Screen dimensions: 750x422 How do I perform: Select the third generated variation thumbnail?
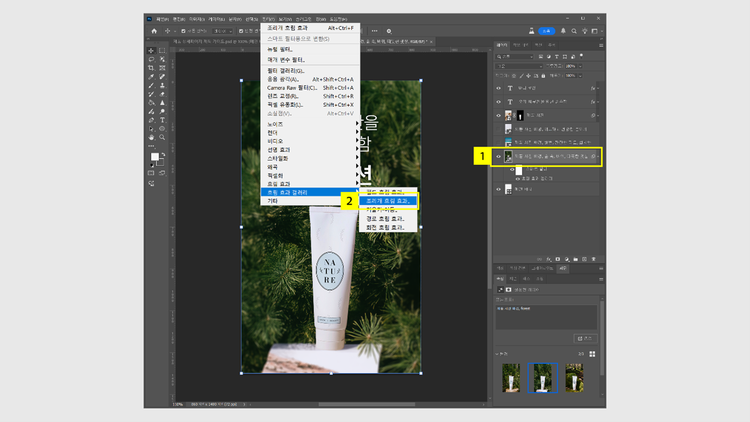pyautogui.click(x=574, y=378)
